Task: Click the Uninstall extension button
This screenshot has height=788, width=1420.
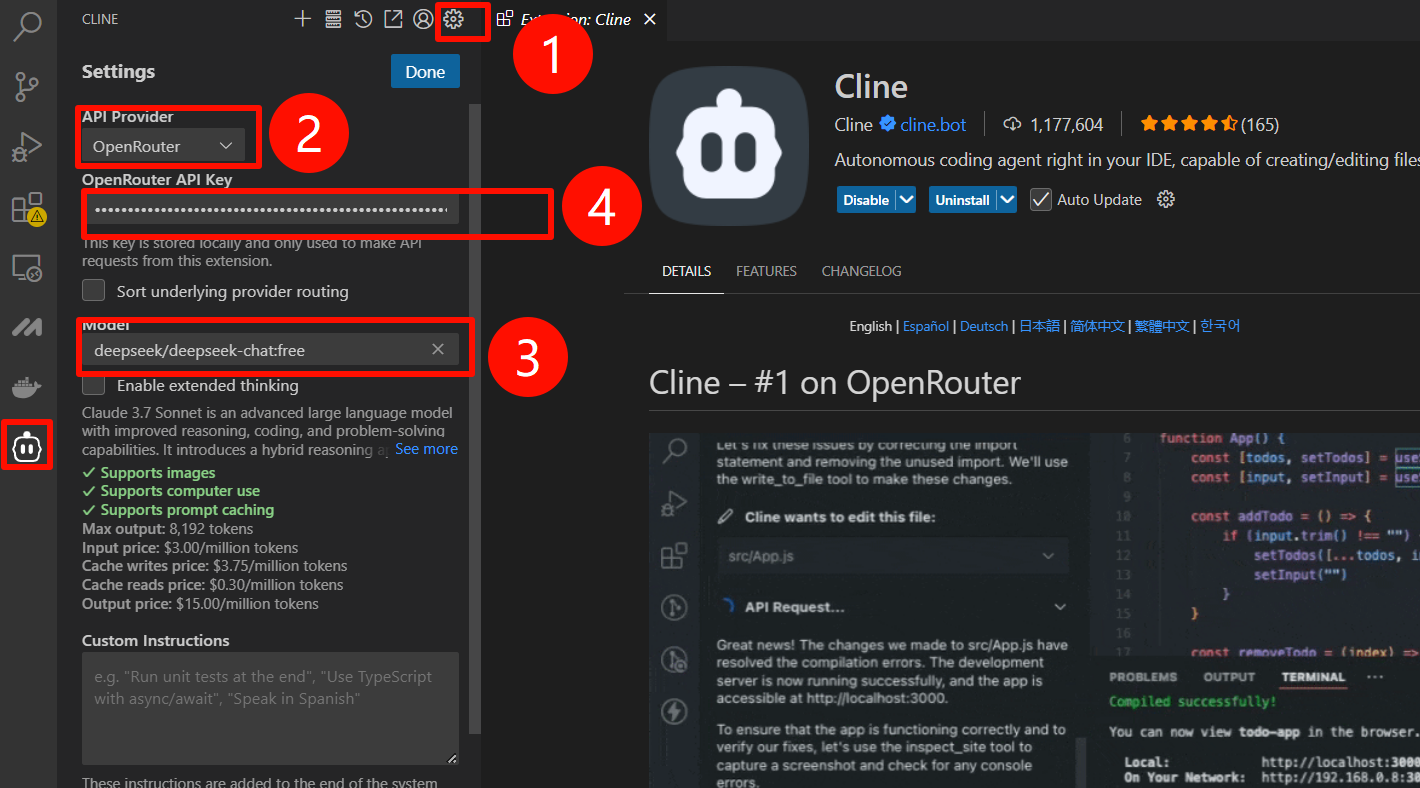Action: [962, 199]
